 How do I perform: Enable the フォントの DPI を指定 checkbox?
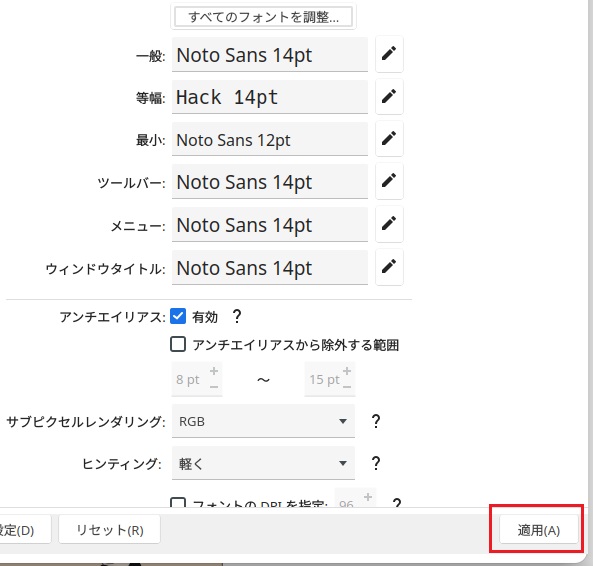[178, 503]
